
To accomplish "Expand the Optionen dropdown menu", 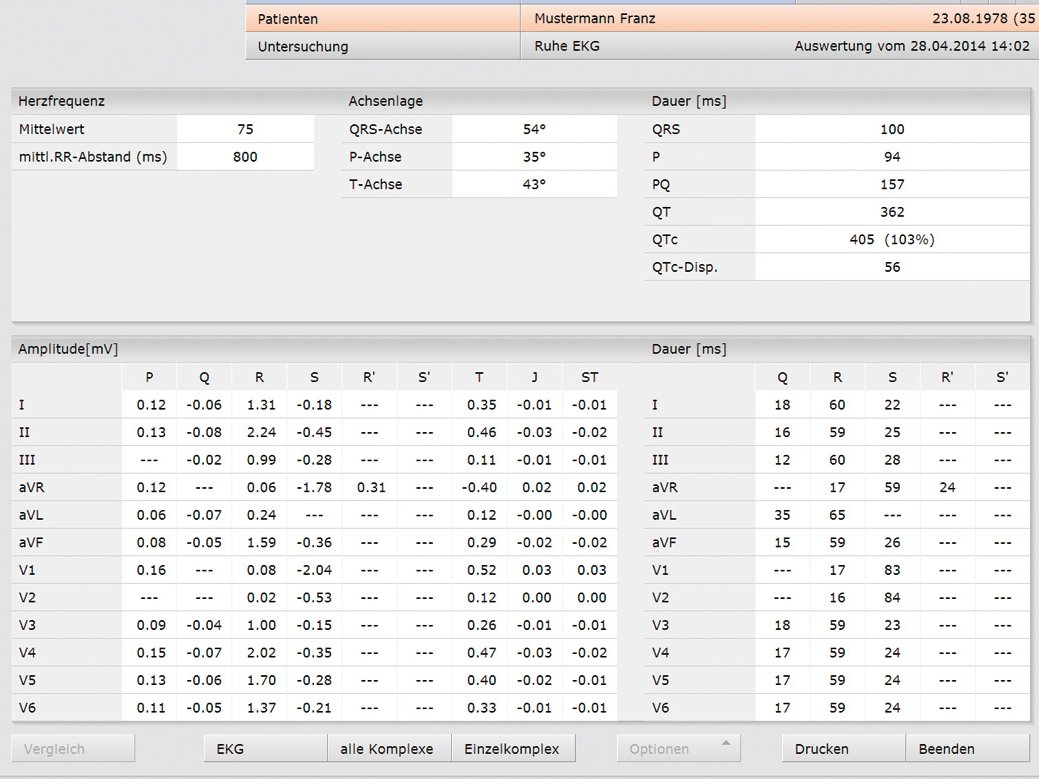I will click(678, 749).
